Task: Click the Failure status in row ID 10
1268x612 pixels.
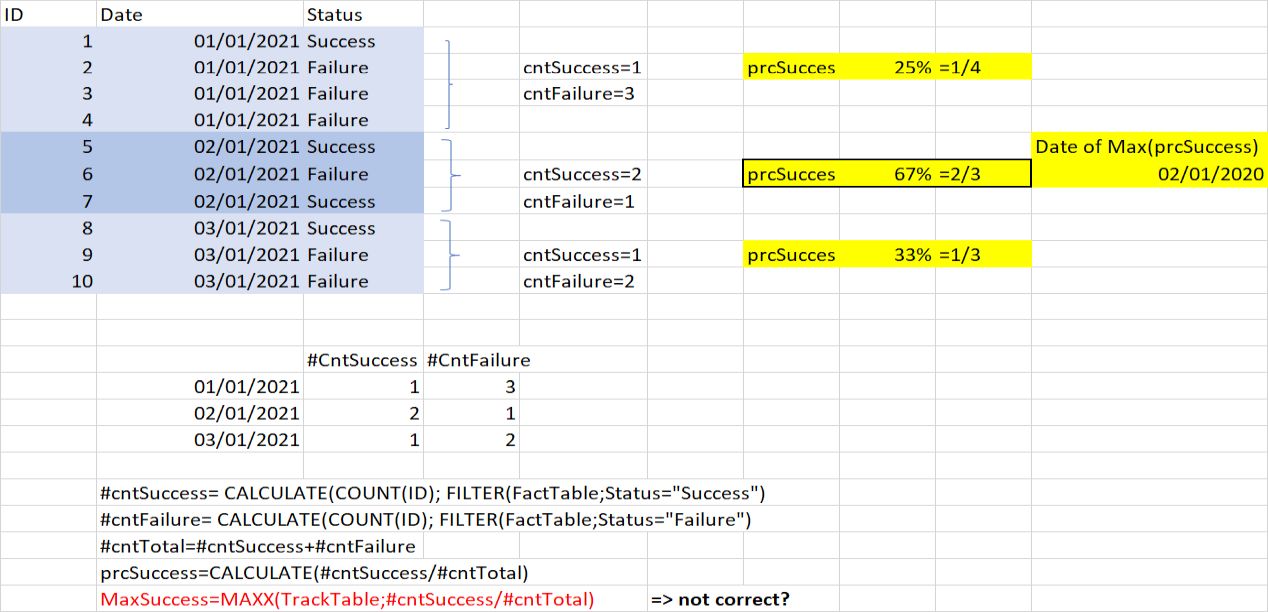Action: (x=363, y=281)
